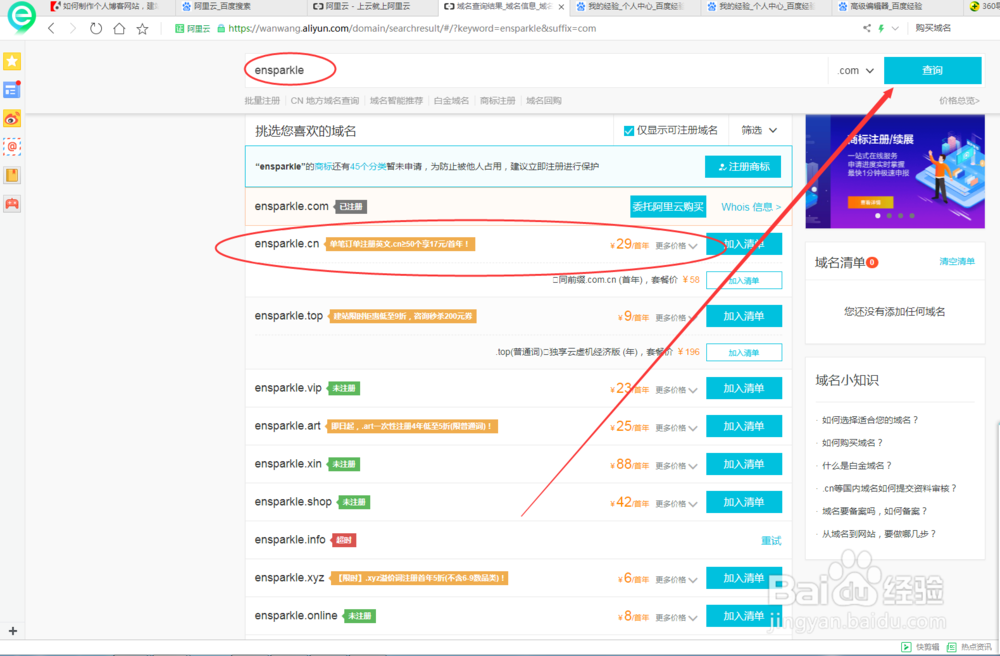Go back to the previous page
The width and height of the screenshot is (1000, 656).
(52, 29)
